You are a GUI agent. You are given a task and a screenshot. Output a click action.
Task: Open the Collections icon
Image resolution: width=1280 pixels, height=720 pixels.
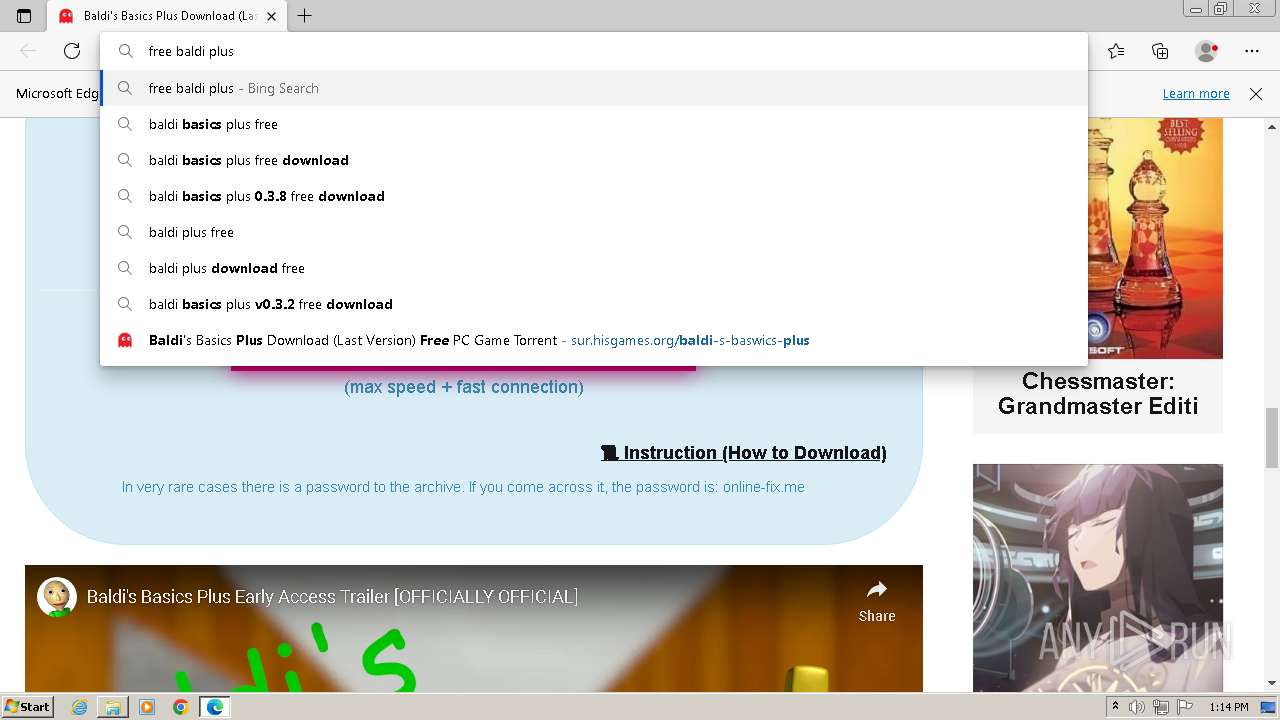click(1160, 51)
